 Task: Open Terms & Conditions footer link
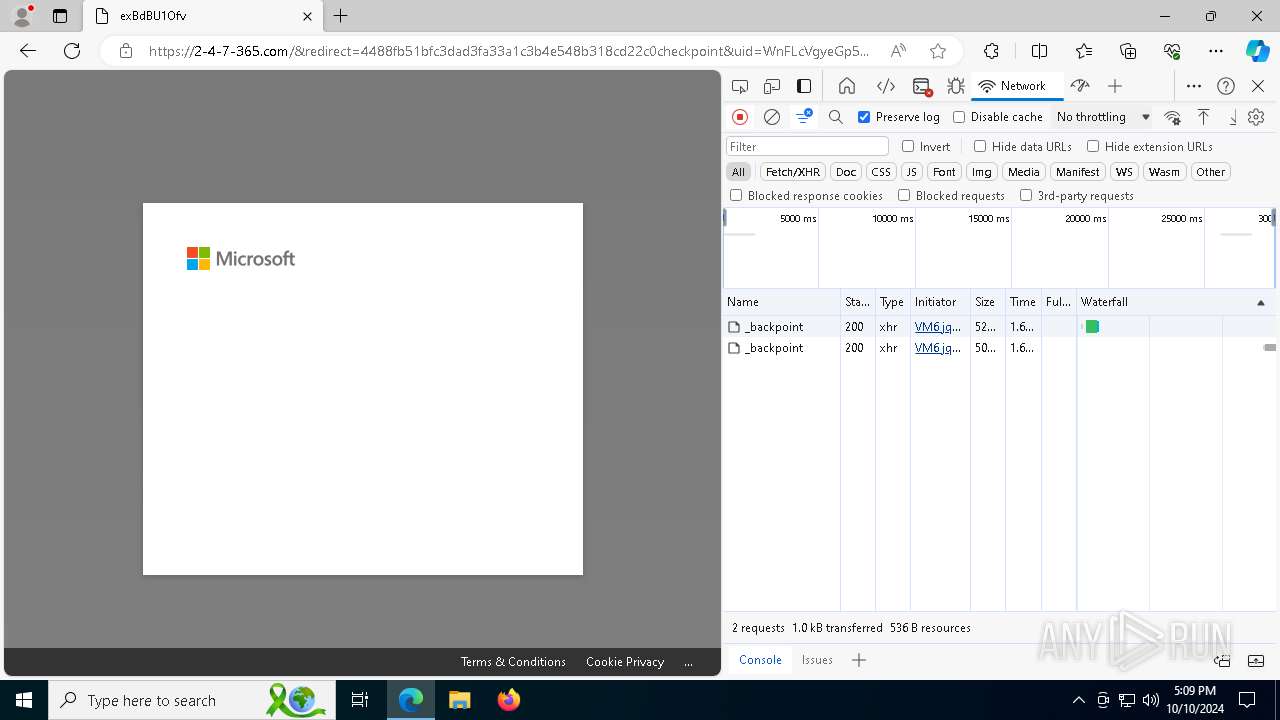pyautogui.click(x=513, y=662)
